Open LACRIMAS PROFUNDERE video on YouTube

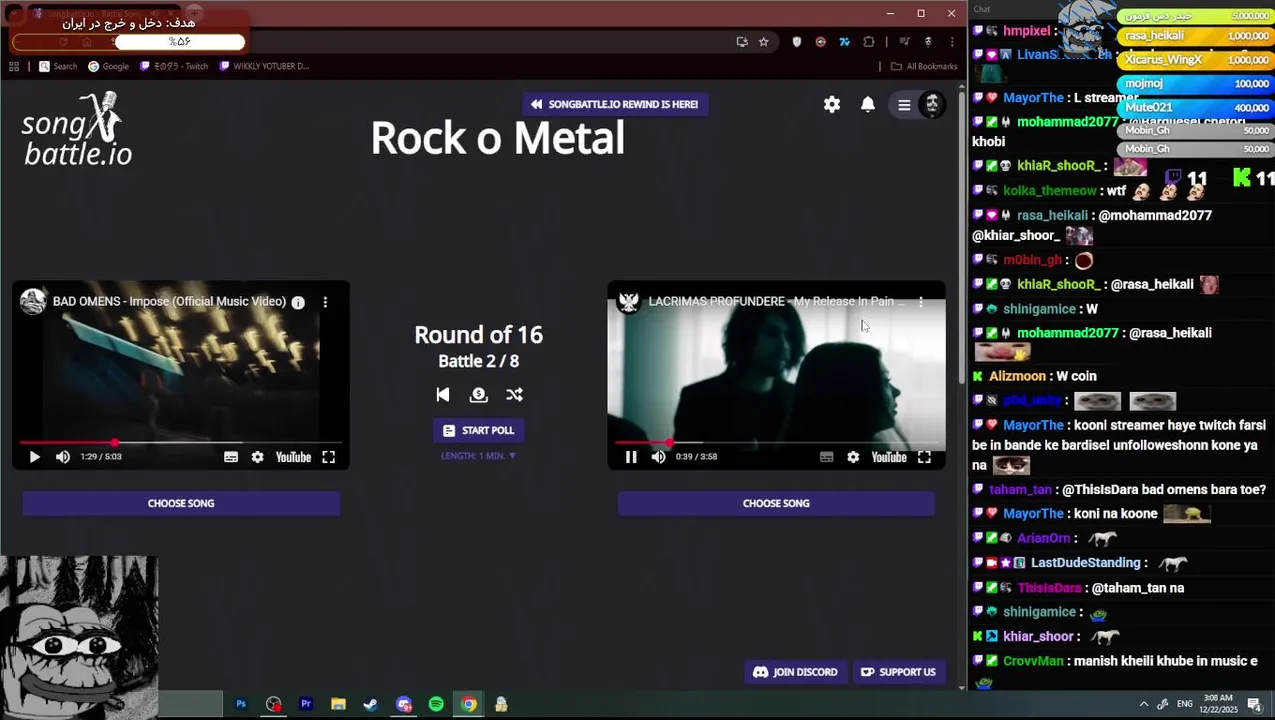click(x=888, y=457)
